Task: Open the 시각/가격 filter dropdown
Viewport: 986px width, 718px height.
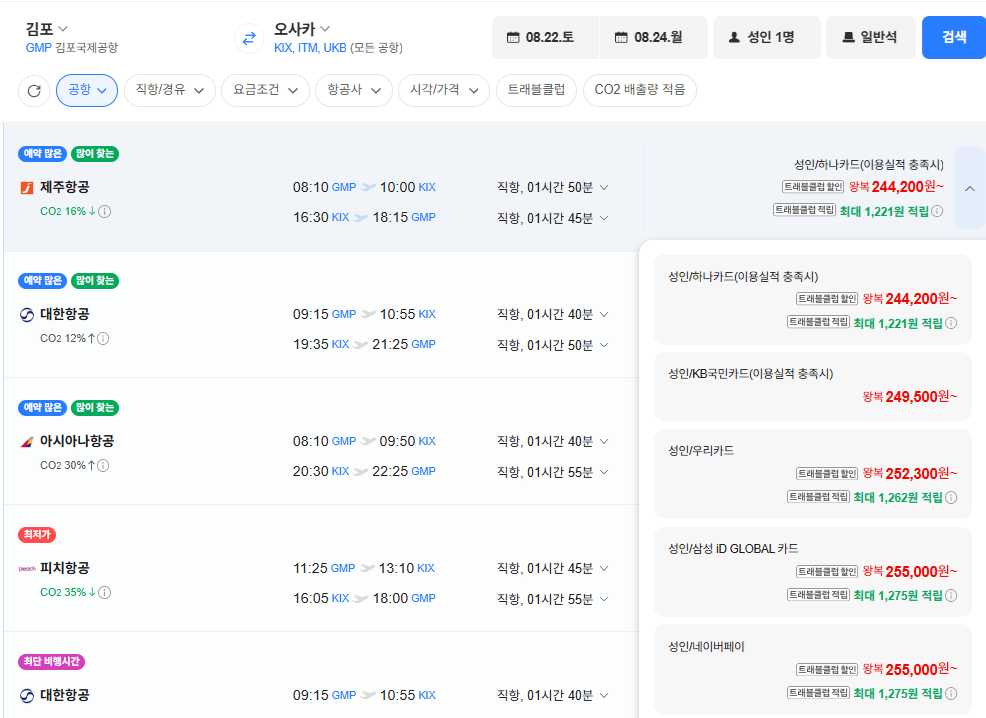Action: pos(444,90)
